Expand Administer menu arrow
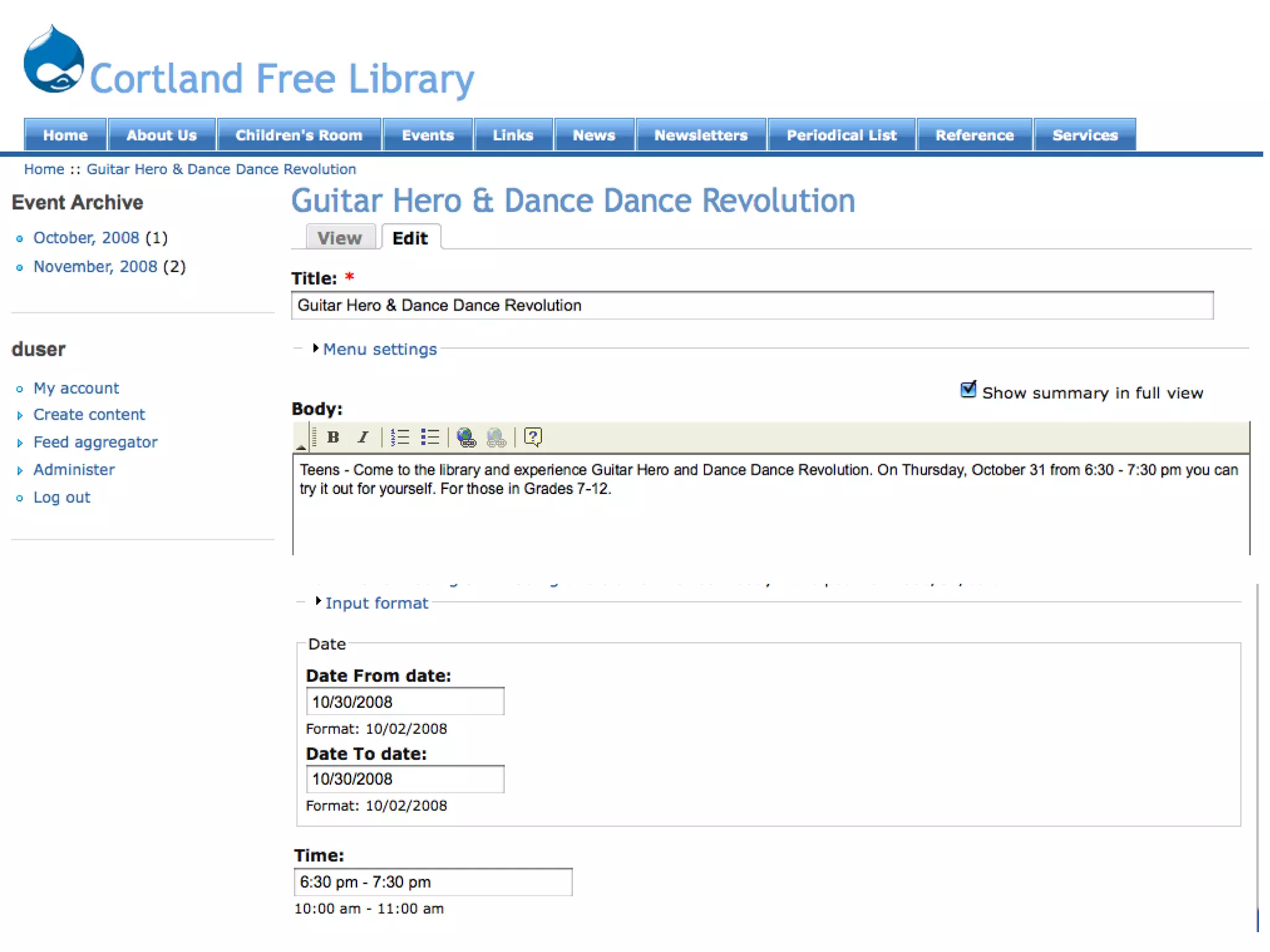Image resolution: width=1270 pixels, height=952 pixels. coord(20,471)
